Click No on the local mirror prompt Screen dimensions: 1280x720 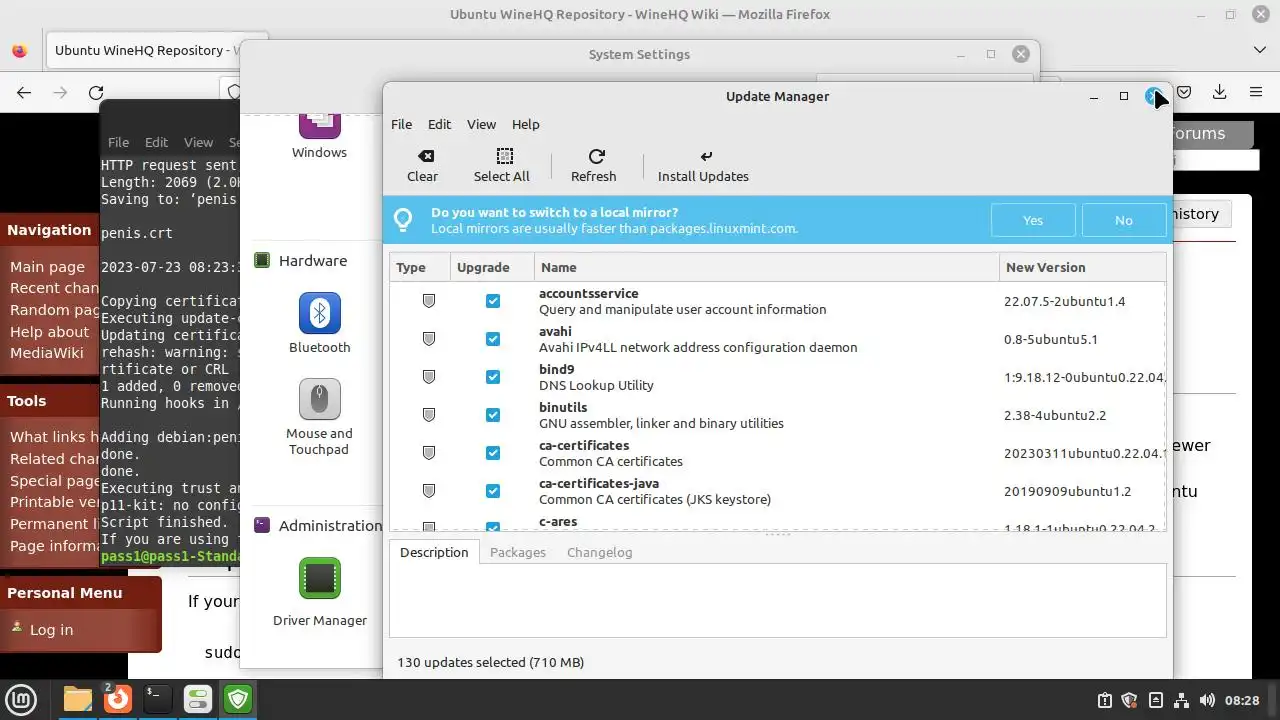click(x=1124, y=220)
